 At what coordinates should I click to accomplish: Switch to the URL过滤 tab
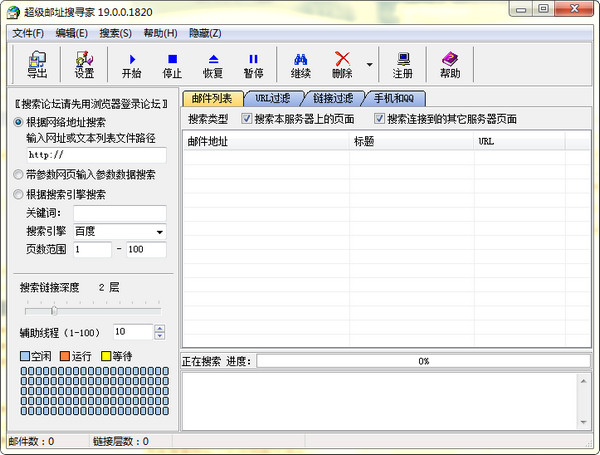click(x=272, y=98)
